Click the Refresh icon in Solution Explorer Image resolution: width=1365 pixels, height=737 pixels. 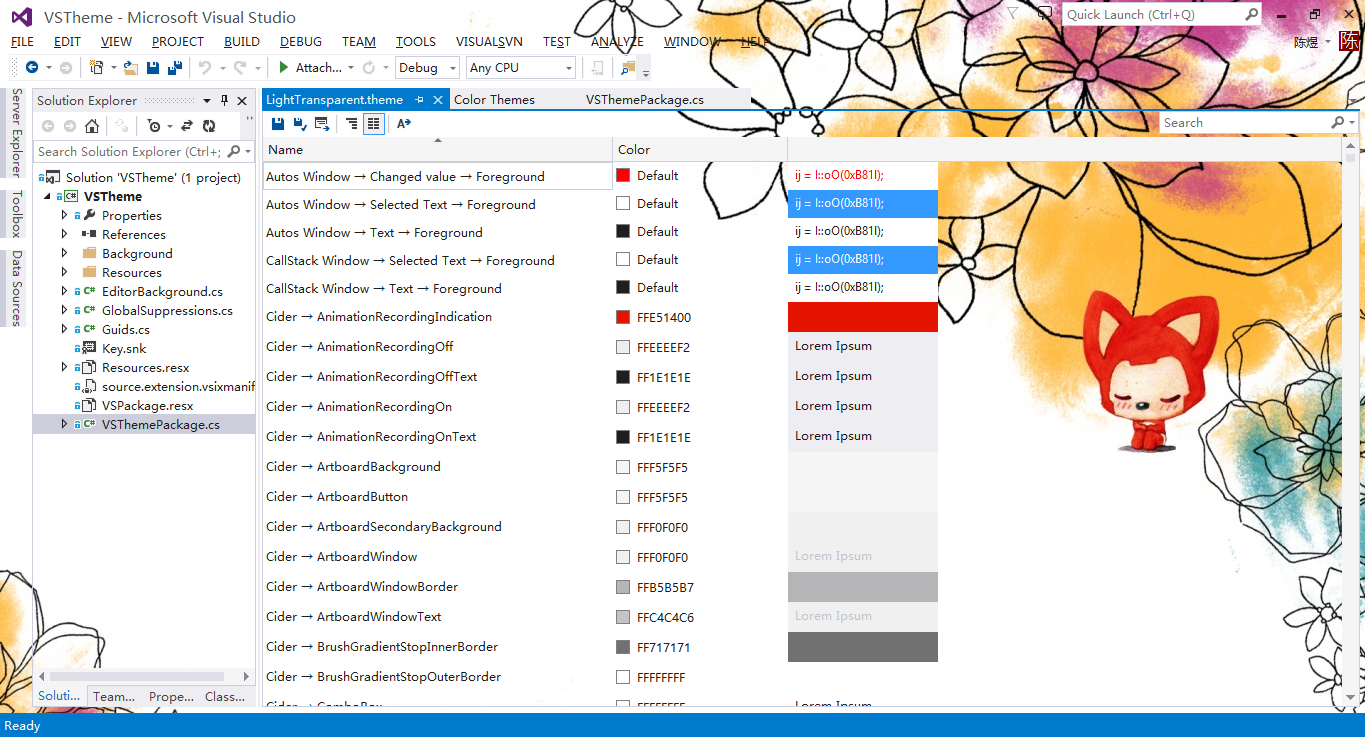point(209,126)
